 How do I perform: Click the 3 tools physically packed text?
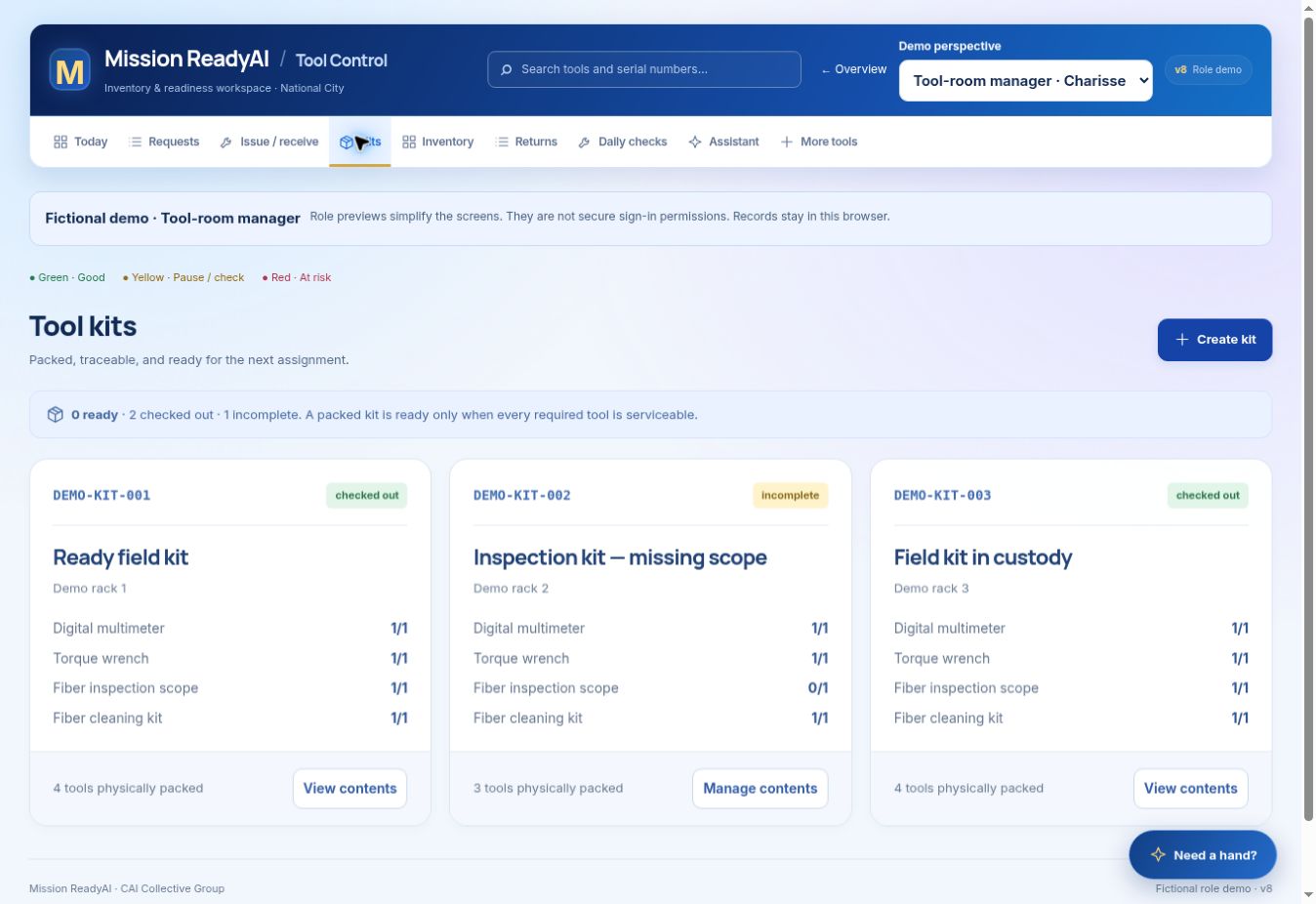548,789
